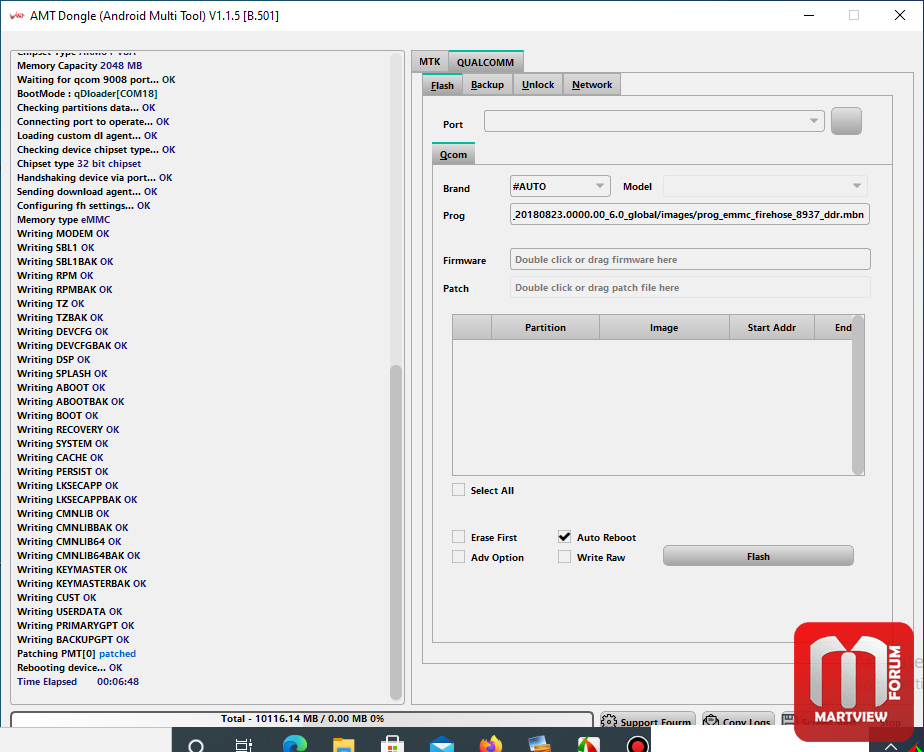Image resolution: width=924 pixels, height=752 pixels.
Task: Uncheck the Auto Reboot checkbox
Action: [565, 537]
